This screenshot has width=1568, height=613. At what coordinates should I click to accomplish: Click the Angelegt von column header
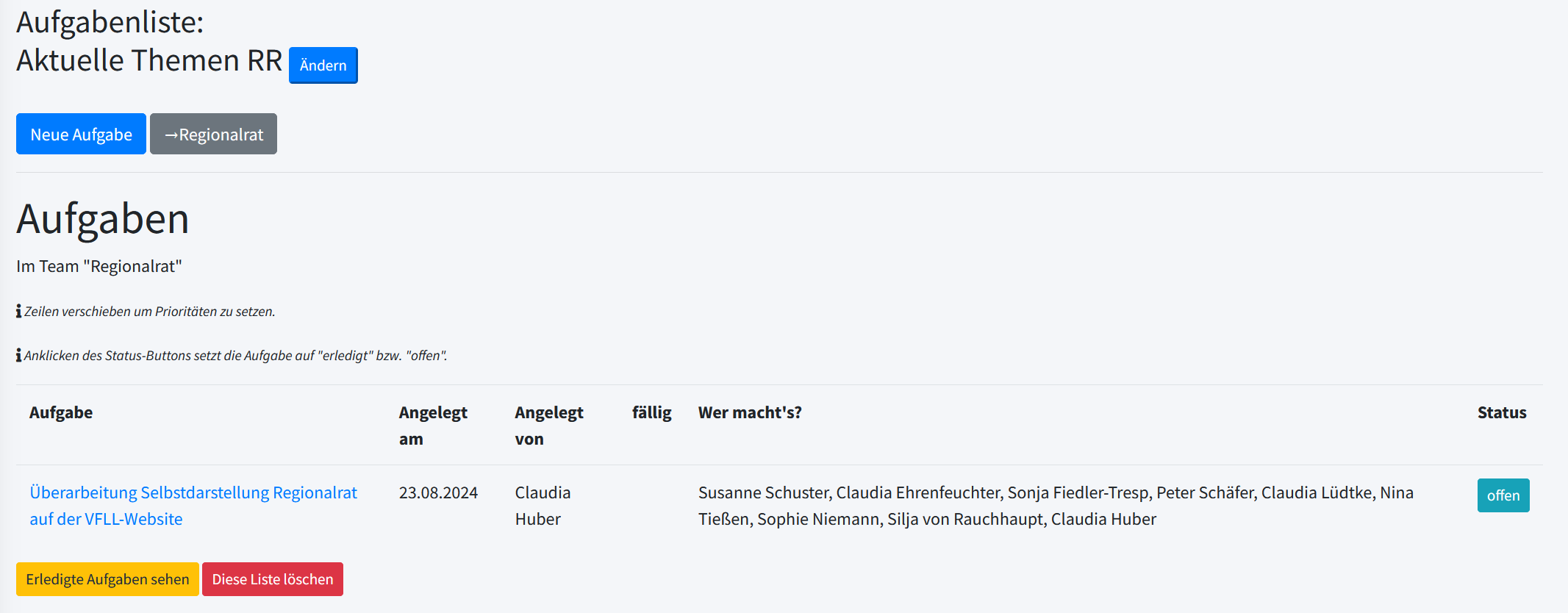click(x=548, y=425)
